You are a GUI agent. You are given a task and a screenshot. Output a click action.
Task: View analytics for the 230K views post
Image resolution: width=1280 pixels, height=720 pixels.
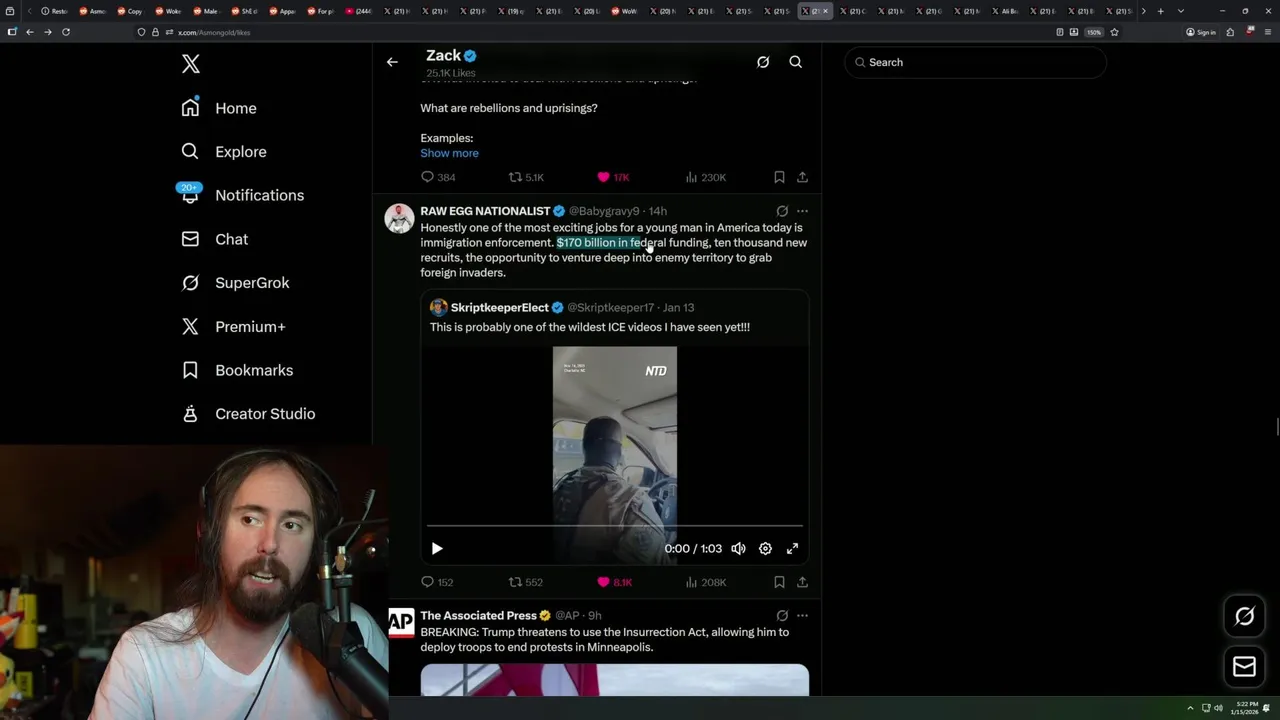click(705, 177)
